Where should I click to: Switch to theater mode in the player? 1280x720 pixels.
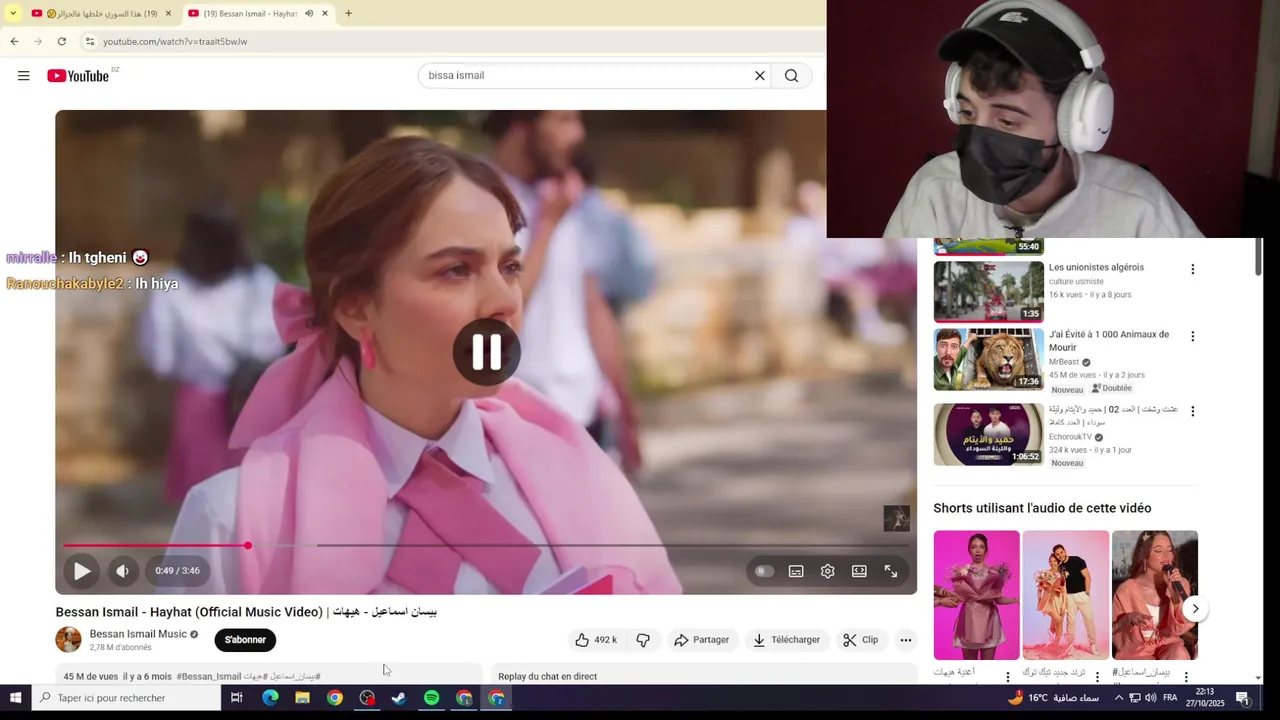coord(859,571)
